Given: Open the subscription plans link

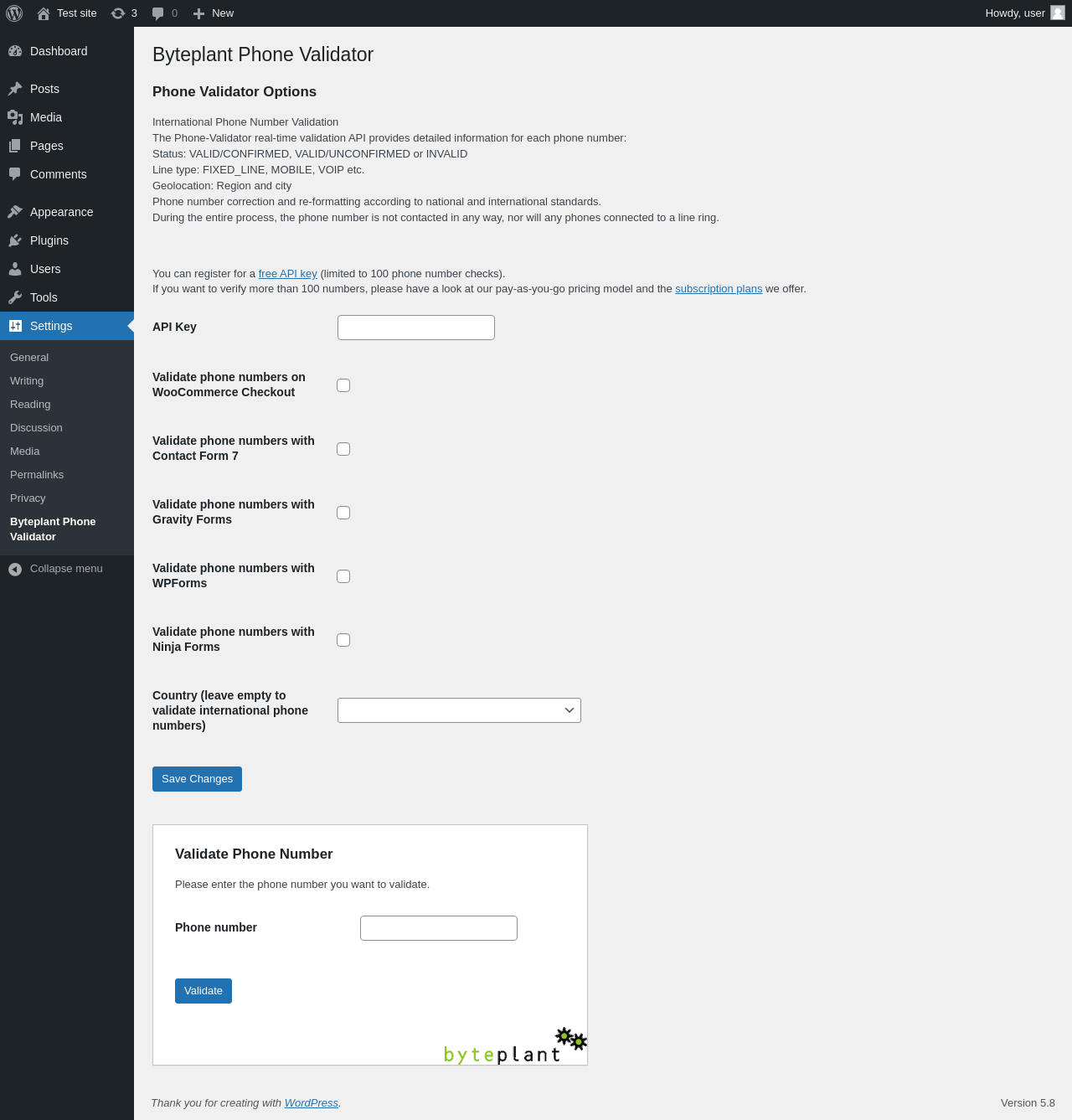Looking at the screenshot, I should pos(719,289).
